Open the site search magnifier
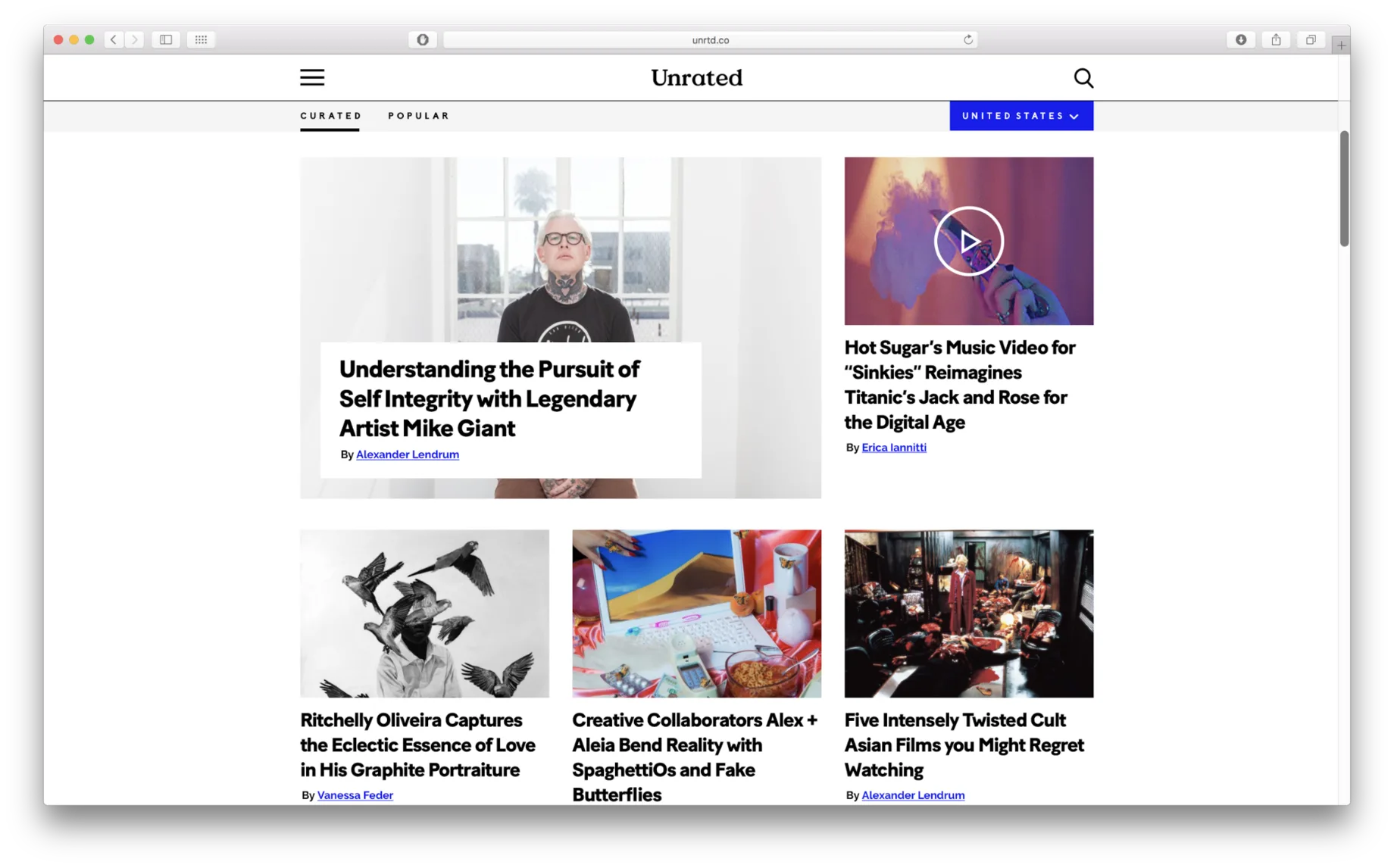Image resolution: width=1394 pixels, height=868 pixels. point(1083,78)
